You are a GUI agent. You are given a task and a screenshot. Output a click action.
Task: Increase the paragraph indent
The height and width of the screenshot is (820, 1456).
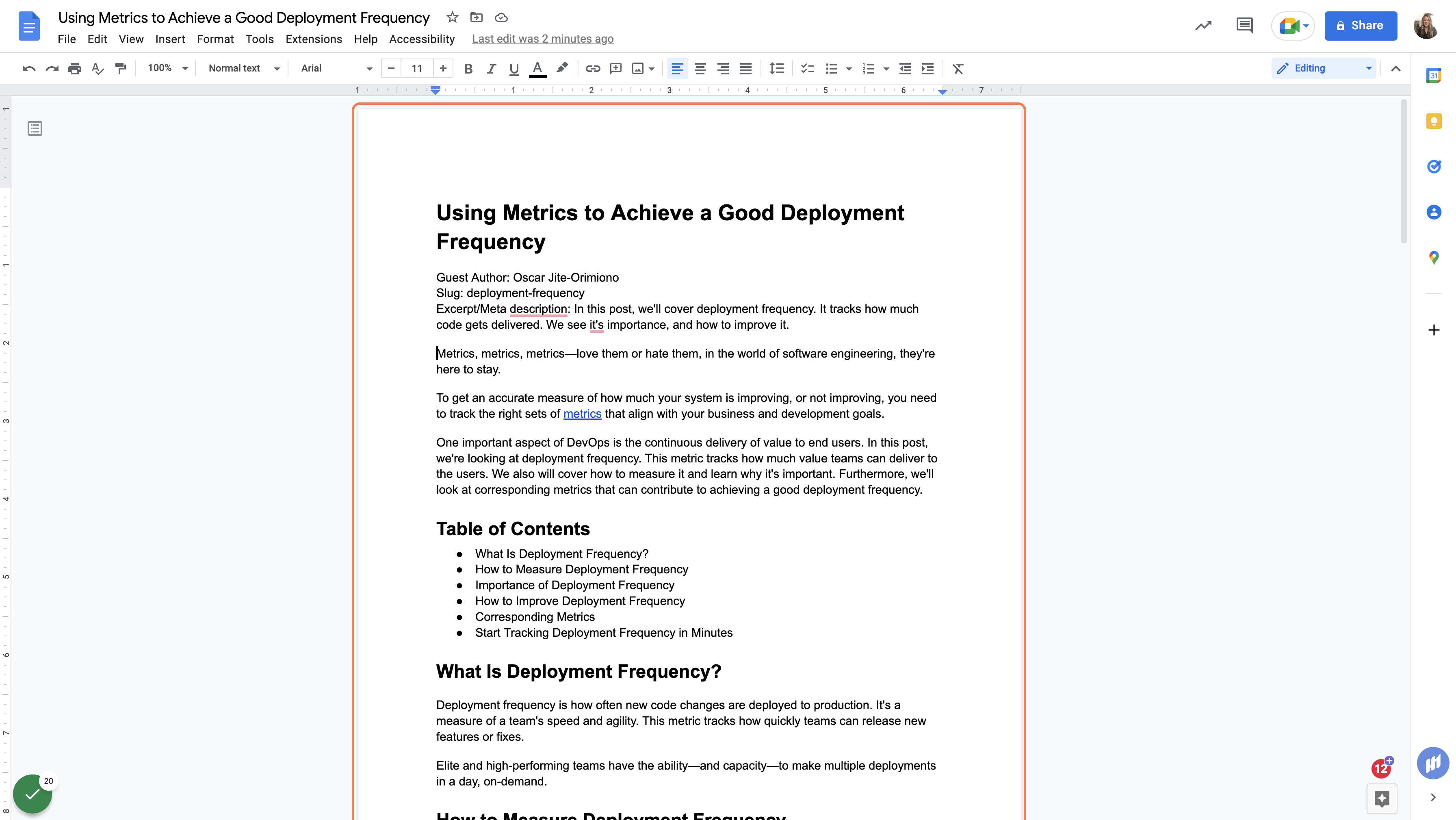pos(927,68)
